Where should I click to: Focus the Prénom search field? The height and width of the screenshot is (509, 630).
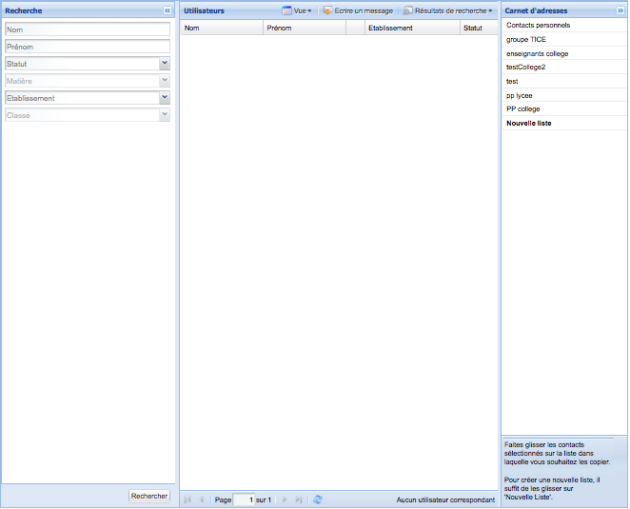pos(87,47)
